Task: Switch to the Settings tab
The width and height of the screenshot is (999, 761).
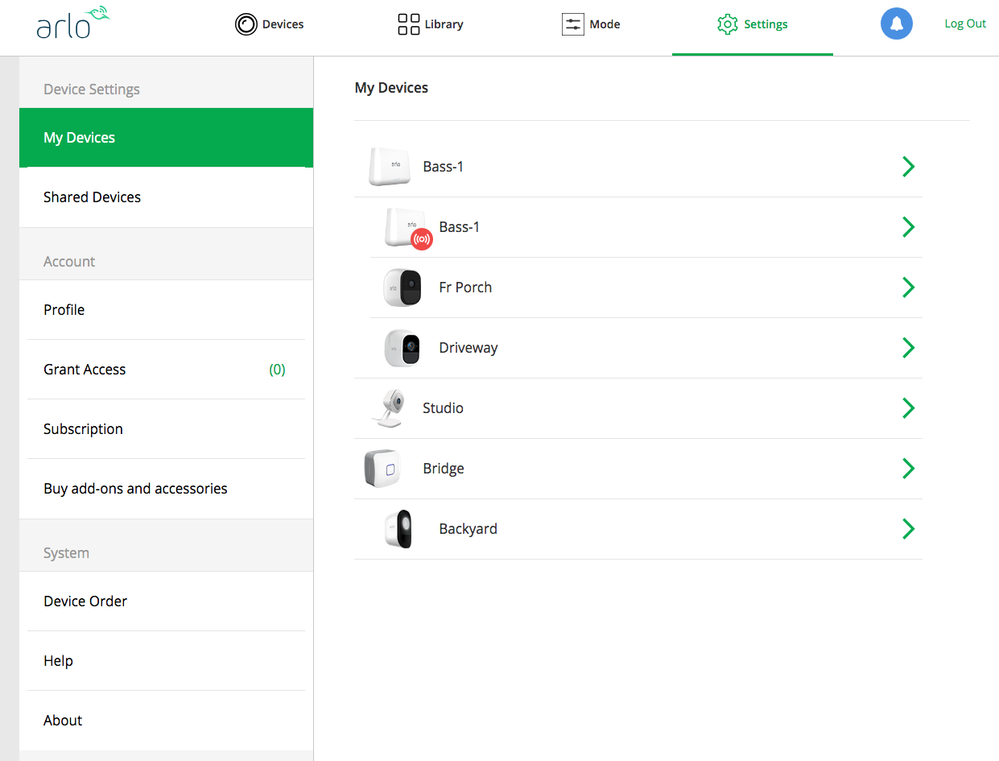Action: pos(752,24)
